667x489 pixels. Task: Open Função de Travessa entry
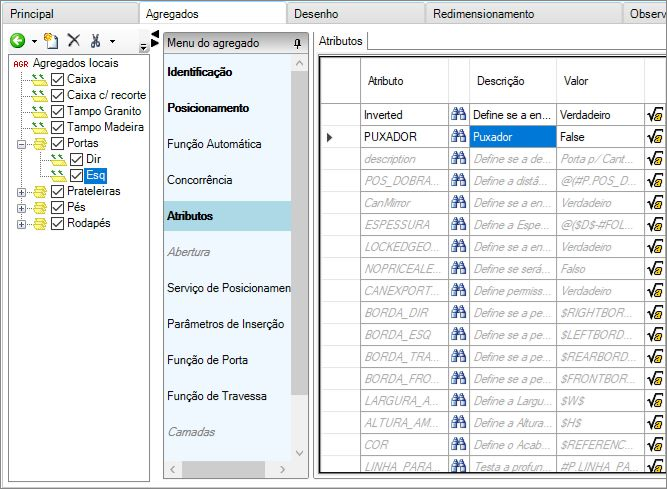point(217,396)
